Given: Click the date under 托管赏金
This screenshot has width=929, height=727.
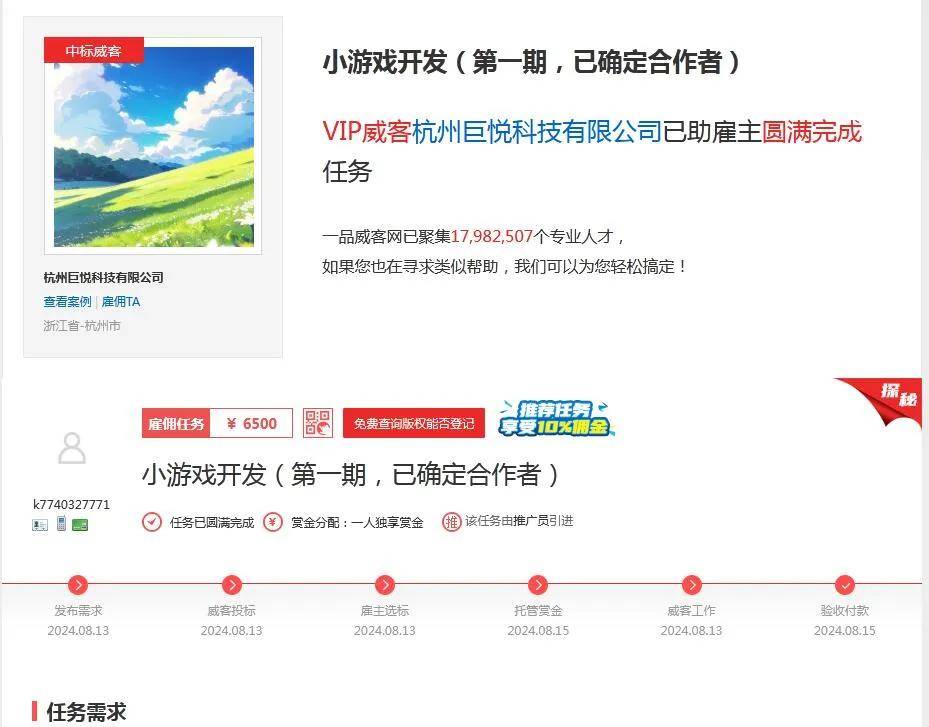Looking at the screenshot, I should [538, 630].
